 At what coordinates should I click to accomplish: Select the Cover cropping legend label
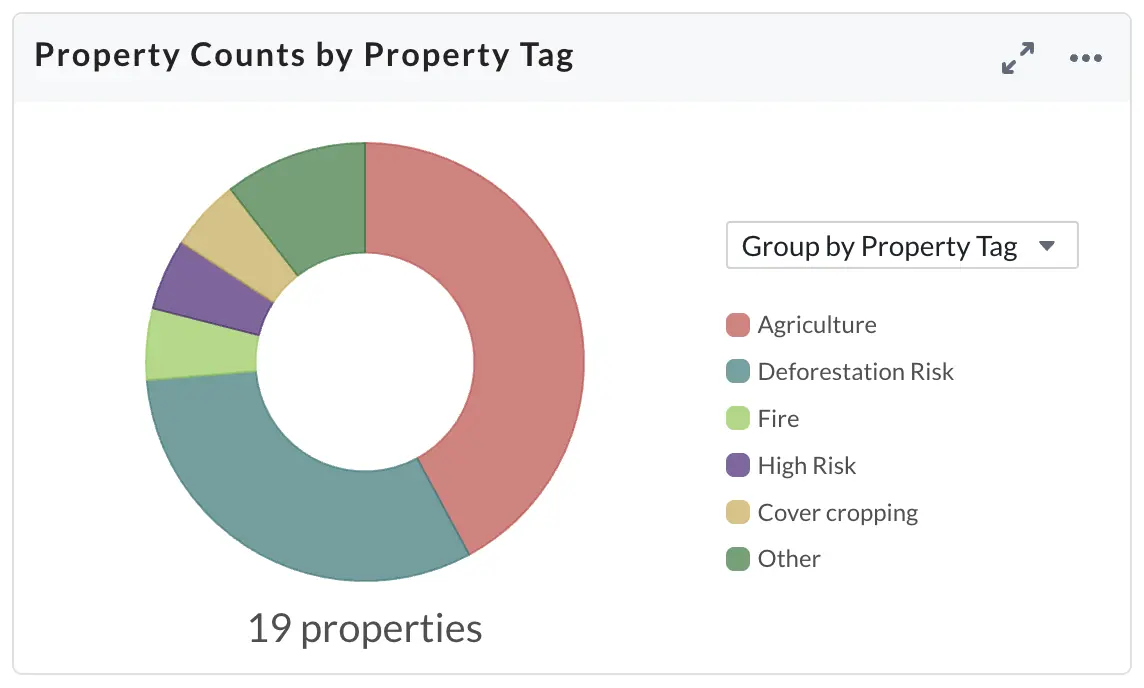point(838,513)
